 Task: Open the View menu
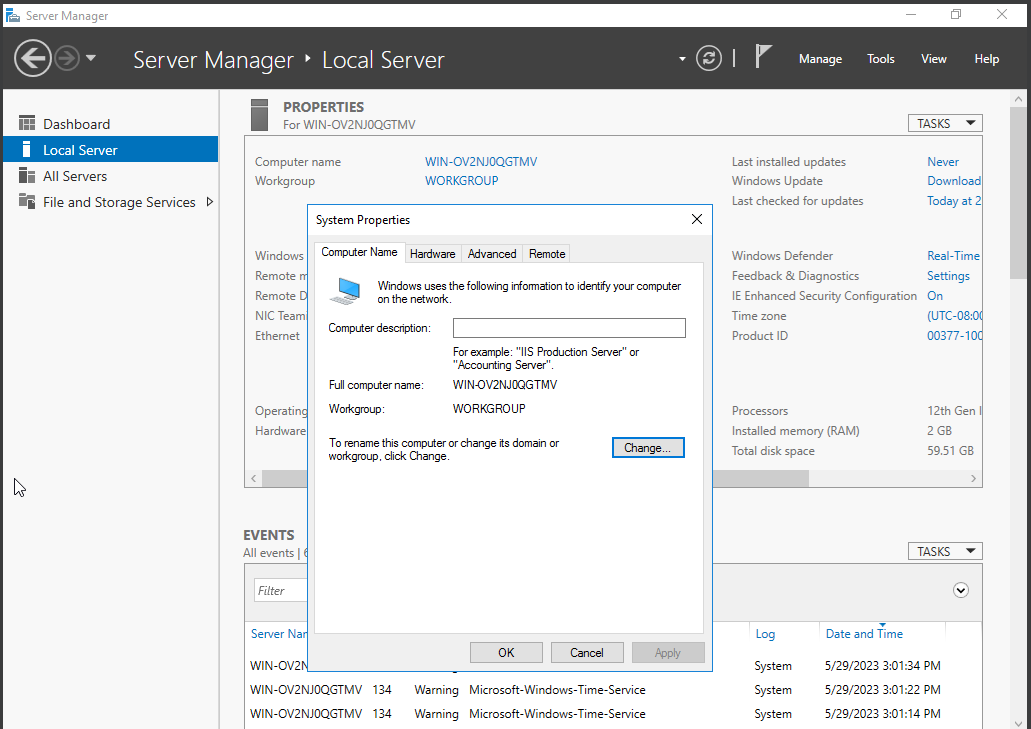(934, 59)
